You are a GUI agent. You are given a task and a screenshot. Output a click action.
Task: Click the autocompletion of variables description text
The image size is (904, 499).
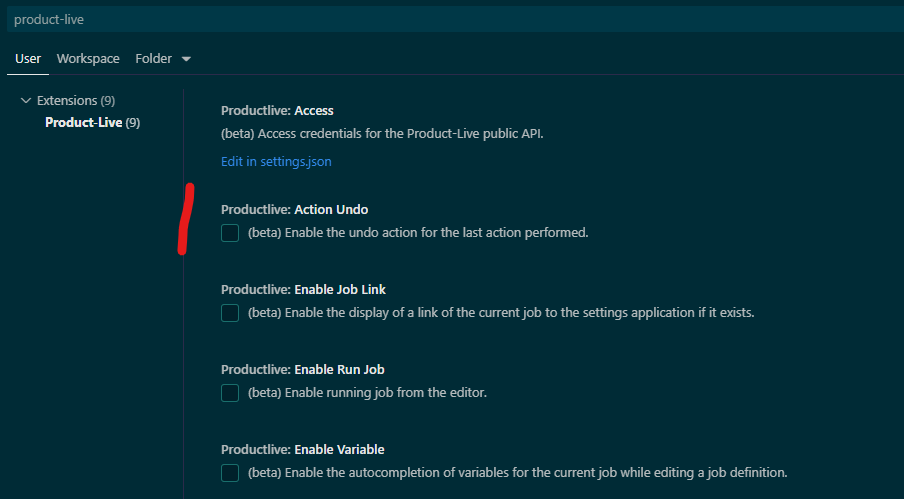[517, 473]
